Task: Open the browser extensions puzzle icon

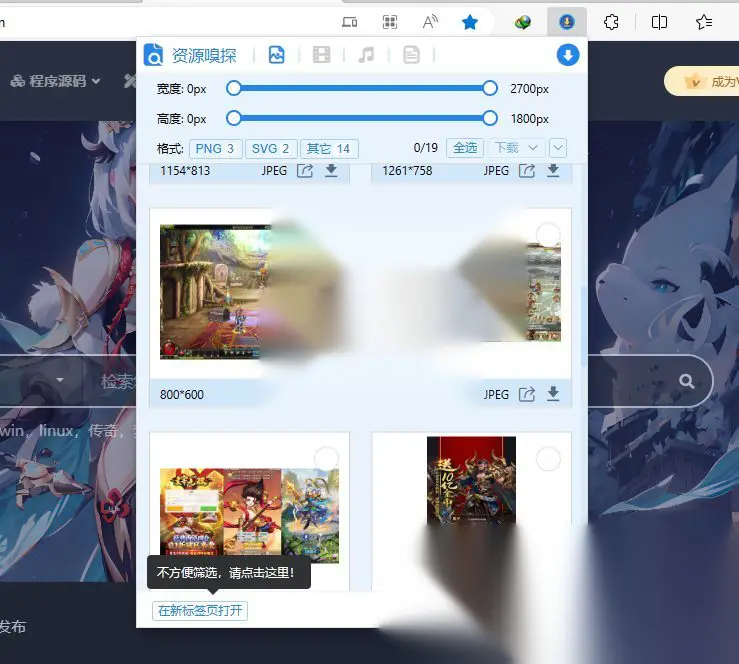Action: pyautogui.click(x=611, y=22)
